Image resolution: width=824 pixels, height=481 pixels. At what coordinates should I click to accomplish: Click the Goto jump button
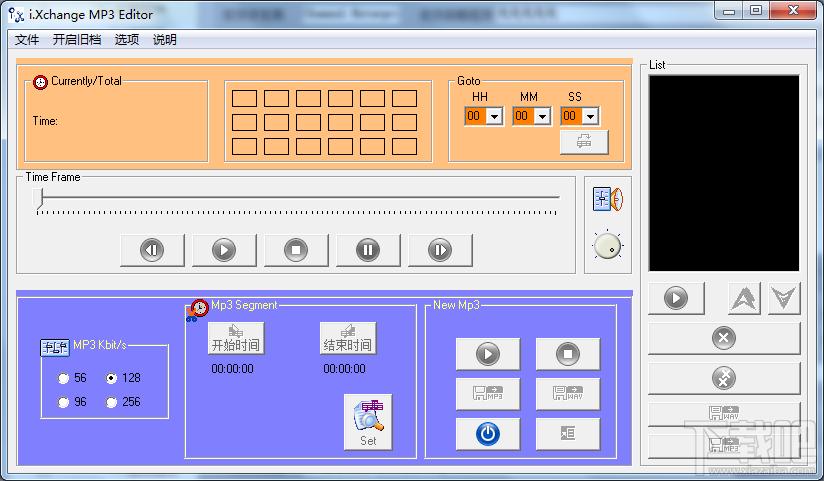pyautogui.click(x=584, y=142)
